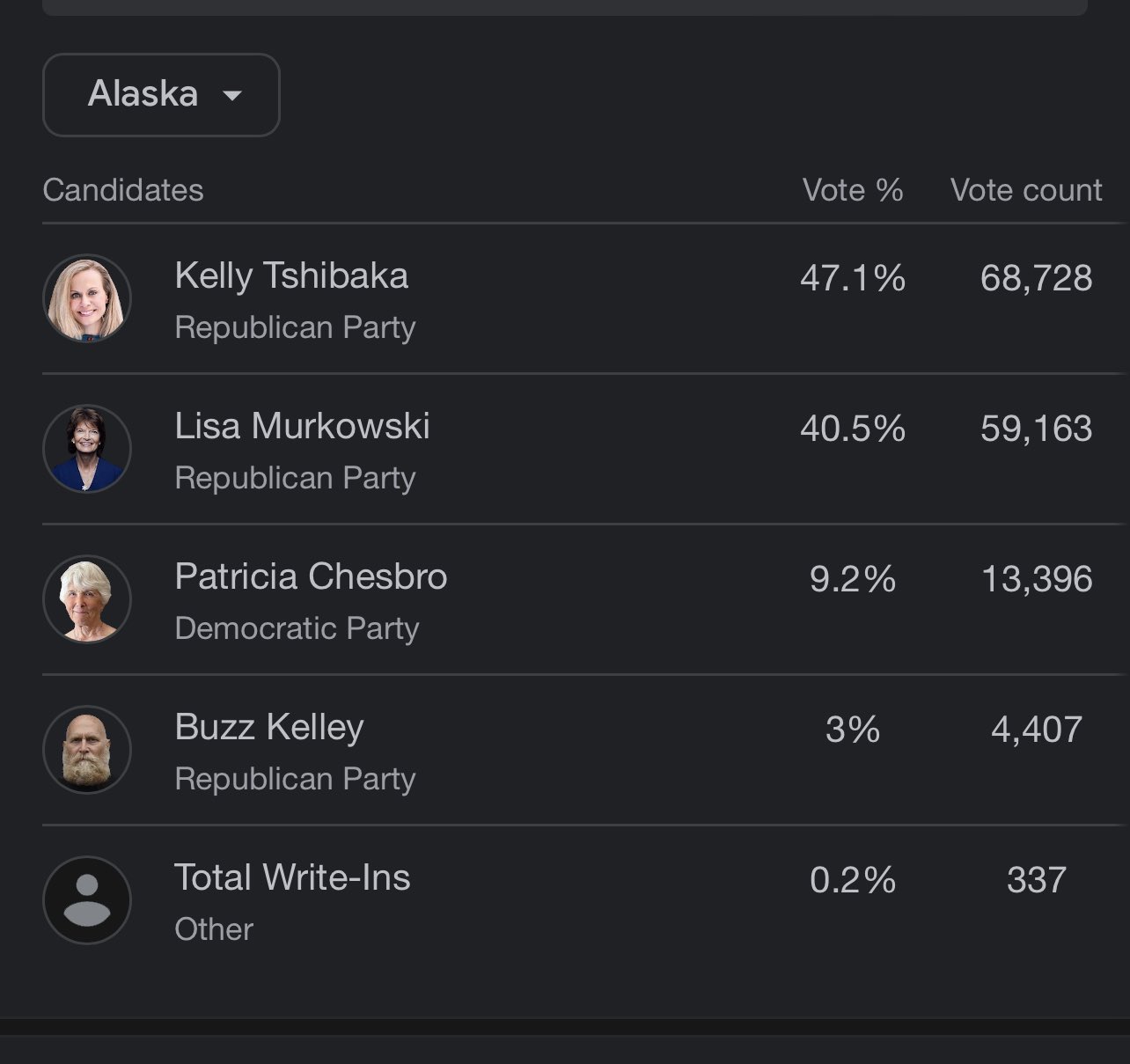1130x1064 pixels.
Task: Click Democratic Party label under Chesbro
Action: [297, 628]
